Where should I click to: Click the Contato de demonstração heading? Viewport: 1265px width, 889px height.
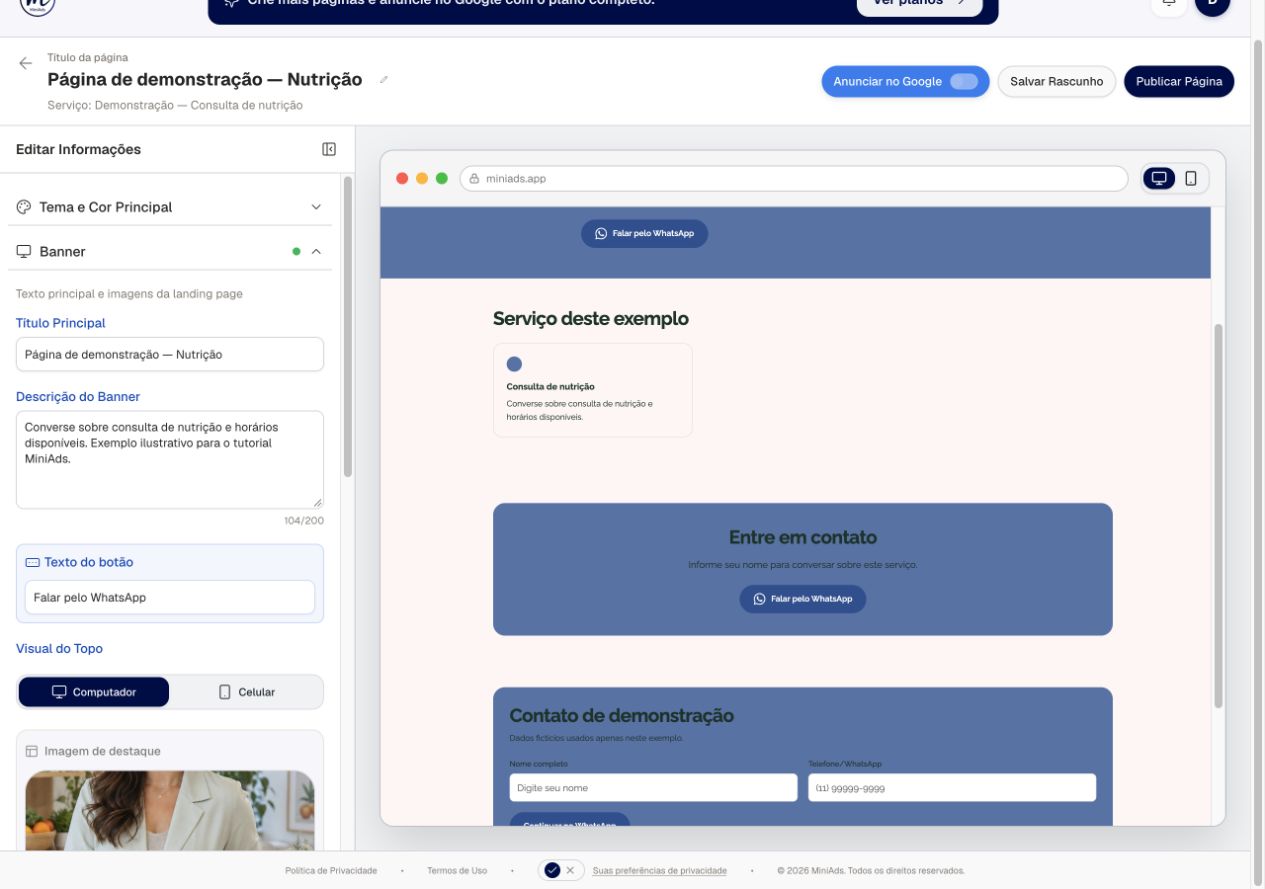pyautogui.click(x=622, y=716)
